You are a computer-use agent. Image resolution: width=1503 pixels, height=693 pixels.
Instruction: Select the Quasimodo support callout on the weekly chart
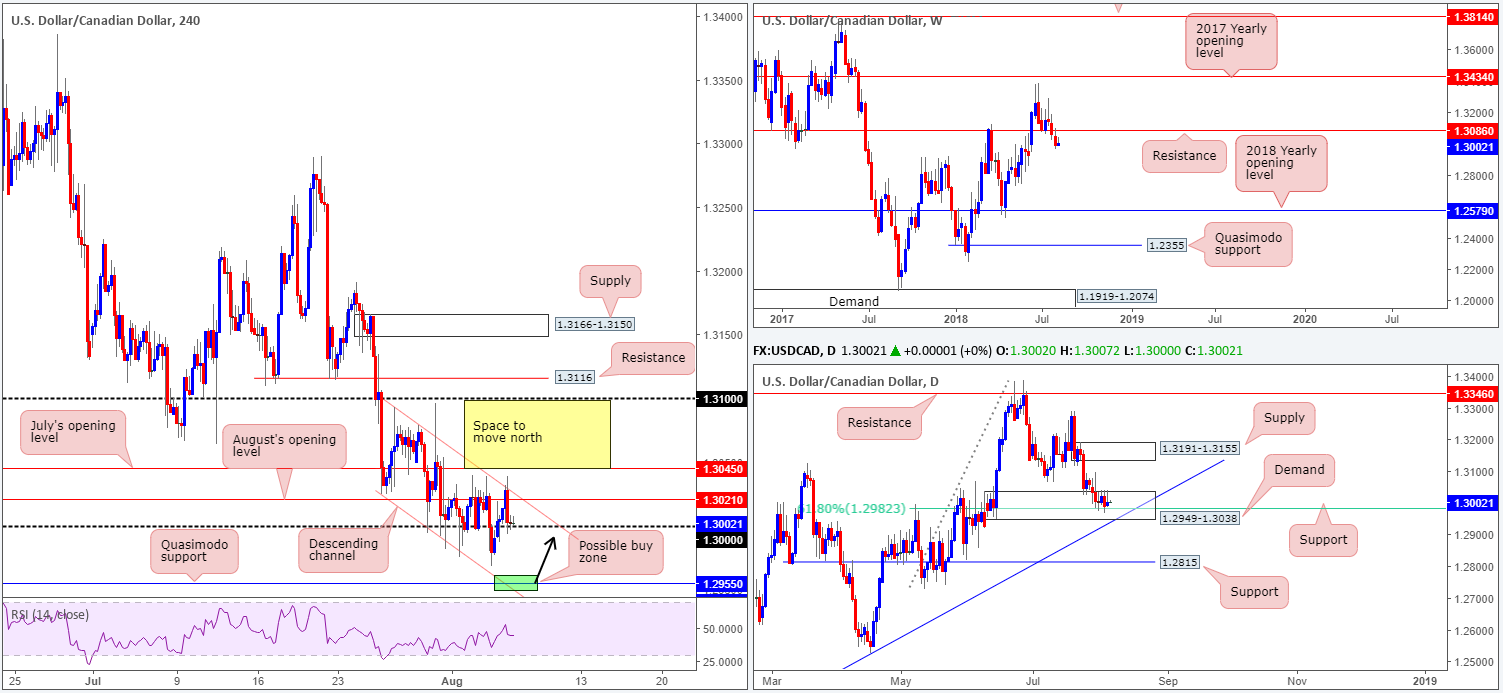click(x=1250, y=245)
